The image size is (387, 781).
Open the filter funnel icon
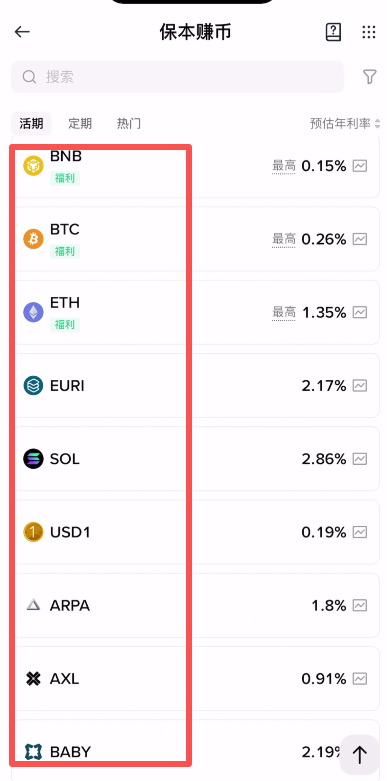(369, 77)
